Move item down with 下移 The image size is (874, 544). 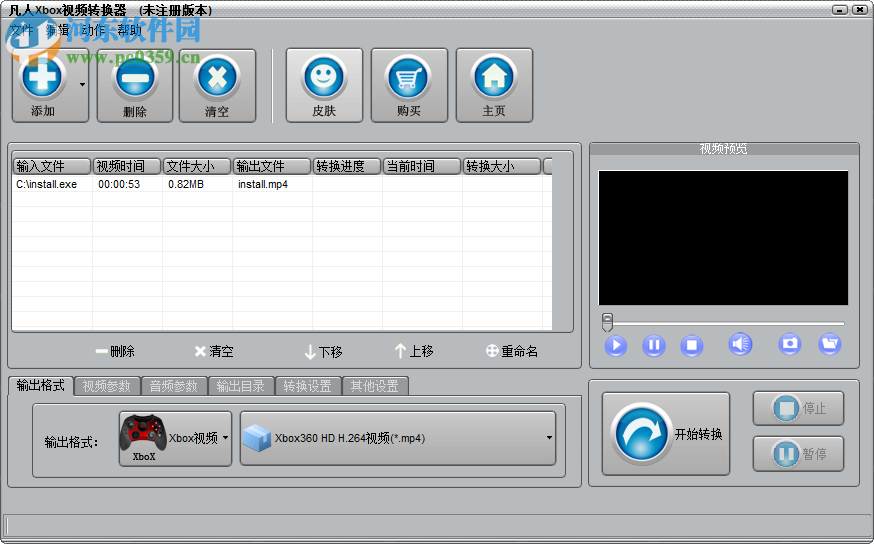(323, 352)
